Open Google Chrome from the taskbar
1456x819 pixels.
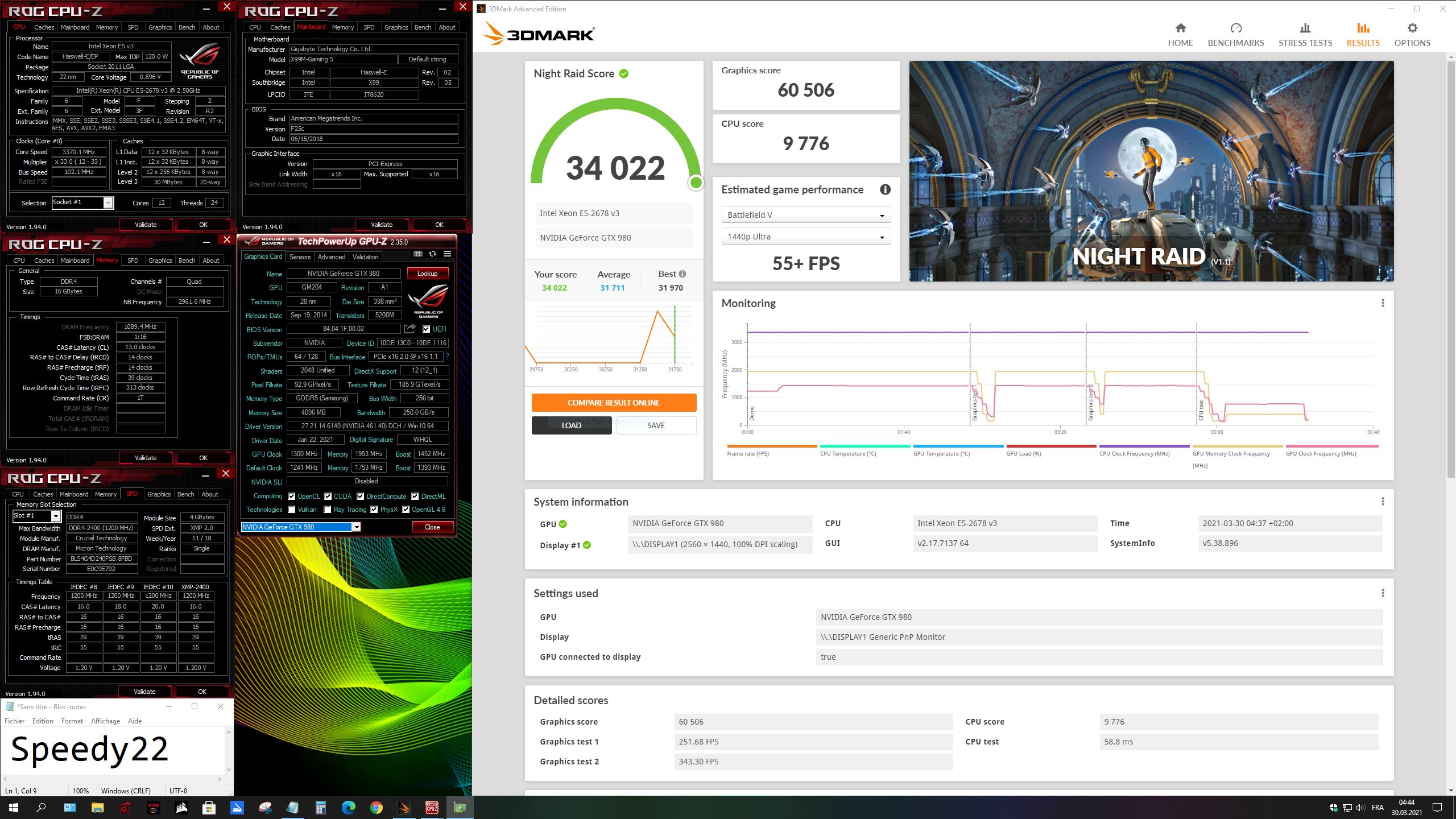point(376,807)
